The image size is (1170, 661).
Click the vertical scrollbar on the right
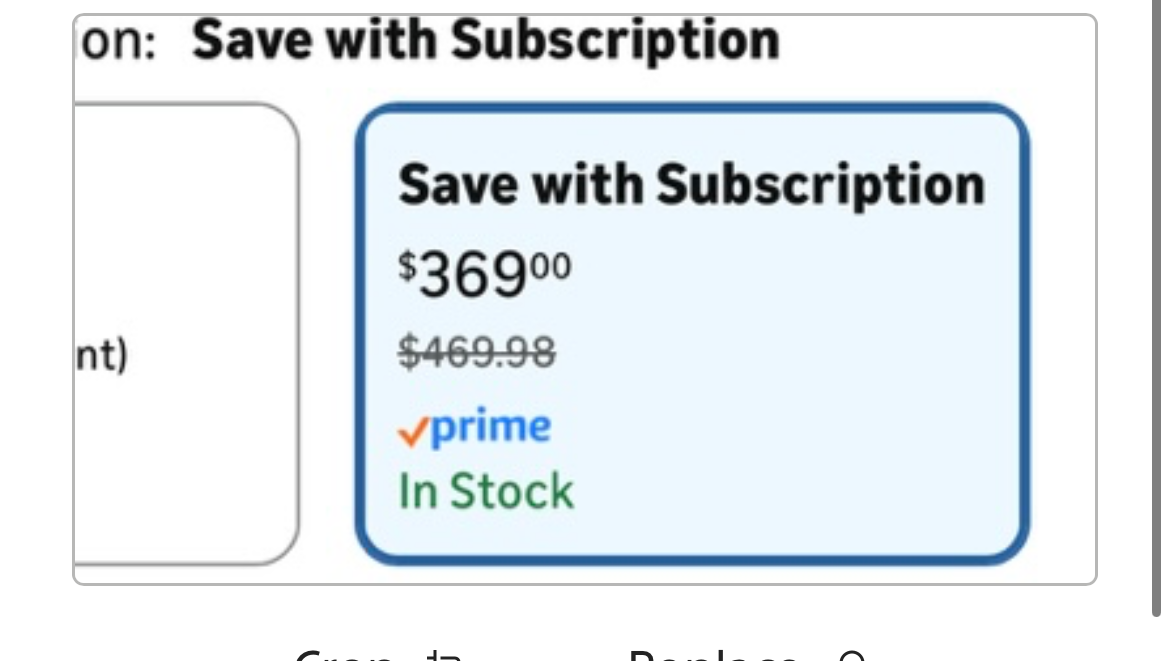tap(1157, 300)
